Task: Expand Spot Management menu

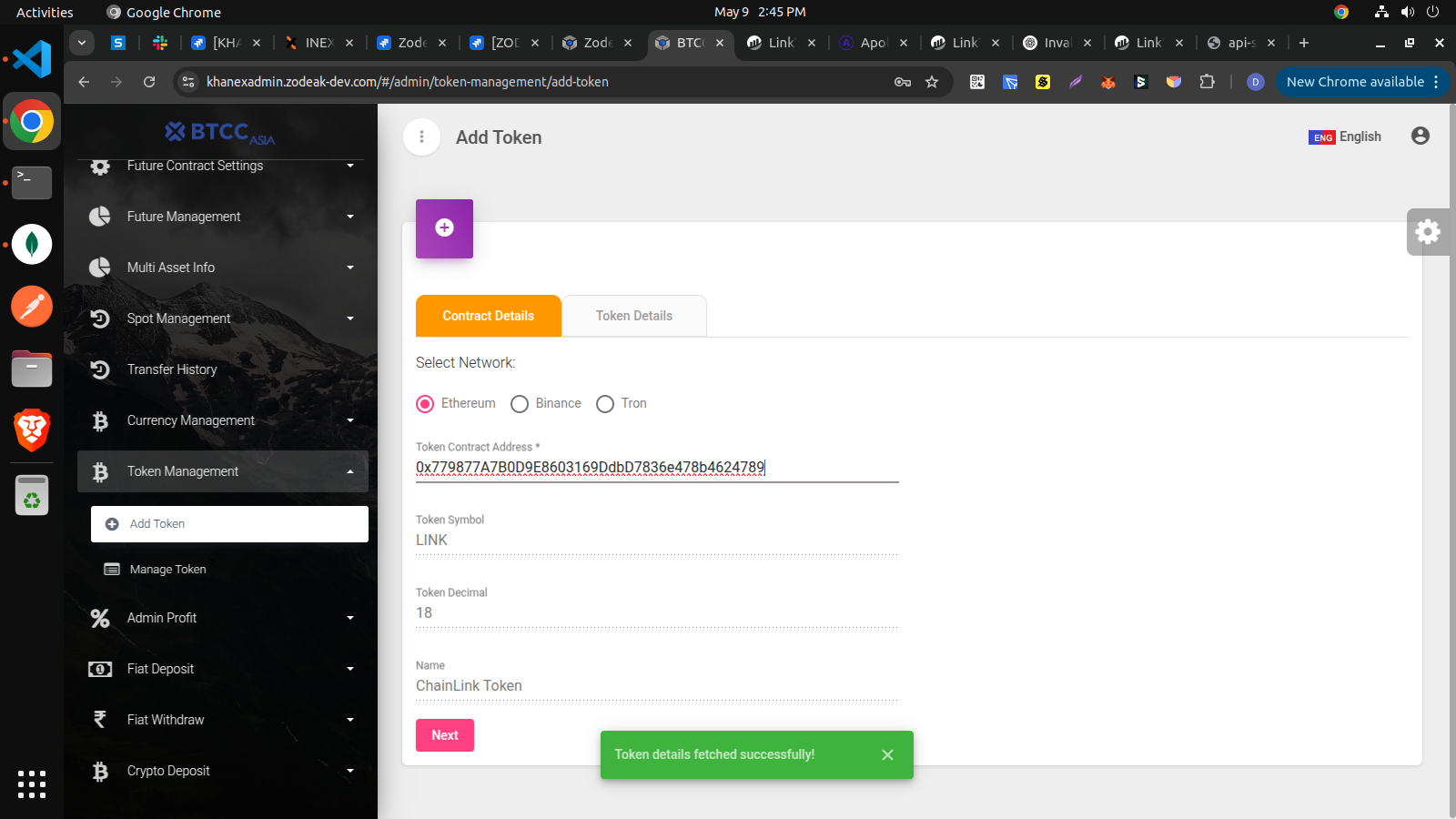Action: (x=350, y=318)
